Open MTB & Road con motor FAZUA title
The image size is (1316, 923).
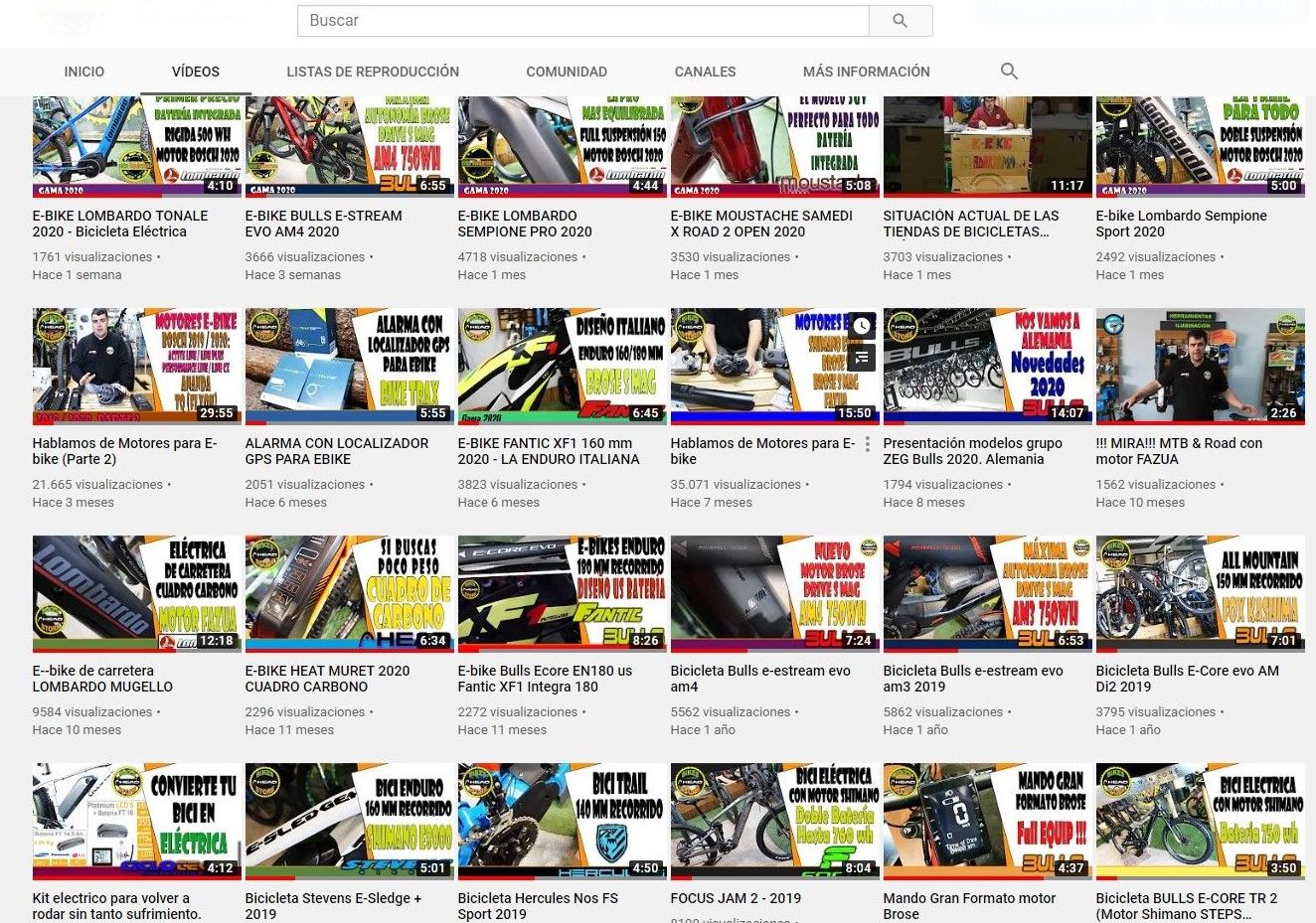[1179, 451]
